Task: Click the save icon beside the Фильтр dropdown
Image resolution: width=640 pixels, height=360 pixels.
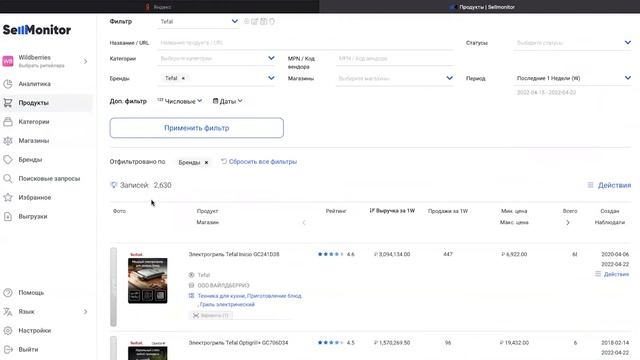Action: (x=264, y=21)
